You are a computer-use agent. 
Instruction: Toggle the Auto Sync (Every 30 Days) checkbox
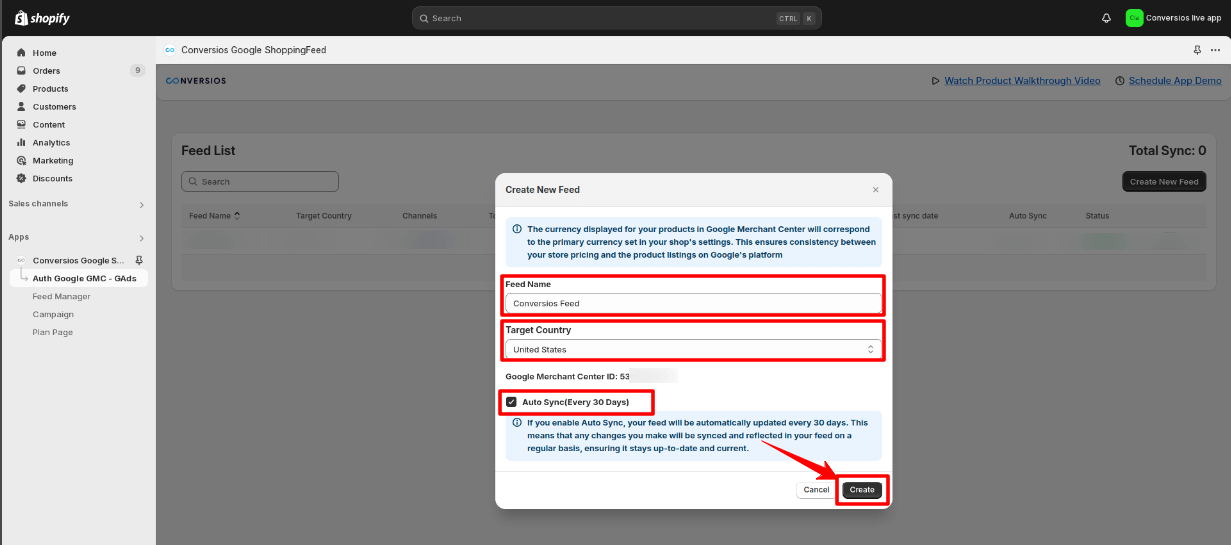(x=511, y=402)
